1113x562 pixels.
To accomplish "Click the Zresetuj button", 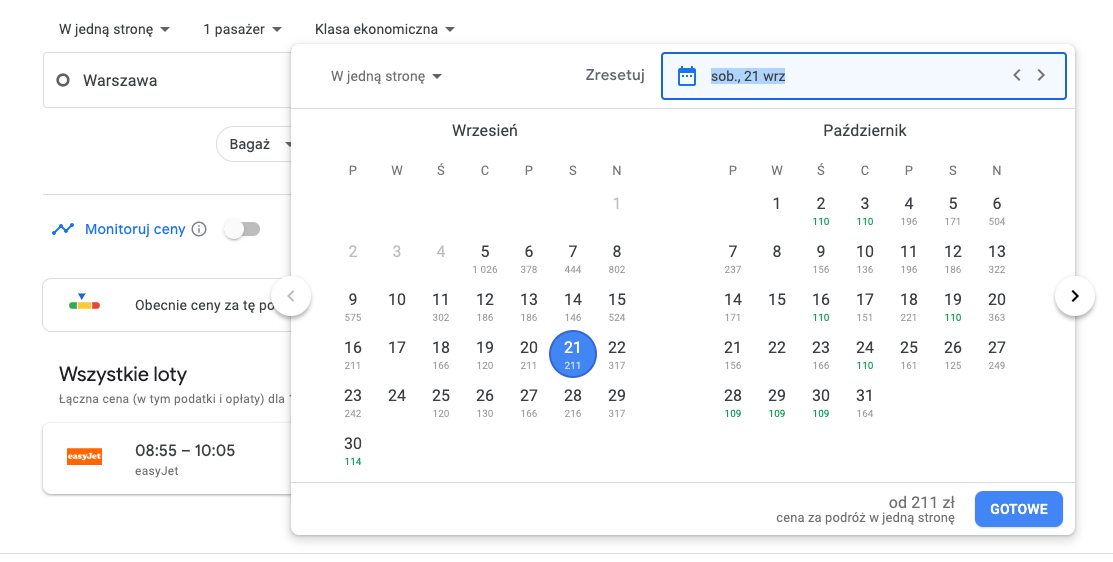I will tap(615, 75).
